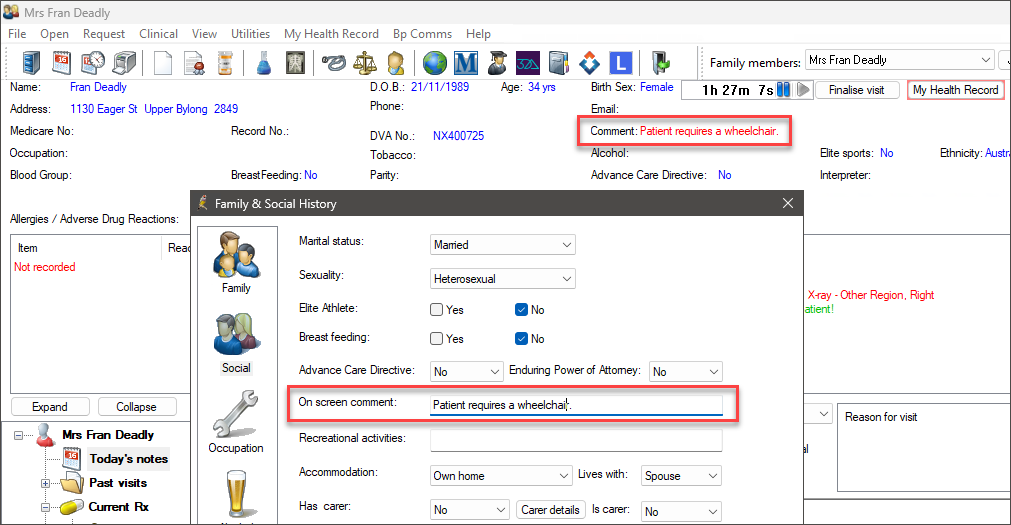Click the prescription pill bottle icon
The height and width of the screenshot is (525, 1011).
click(225, 63)
